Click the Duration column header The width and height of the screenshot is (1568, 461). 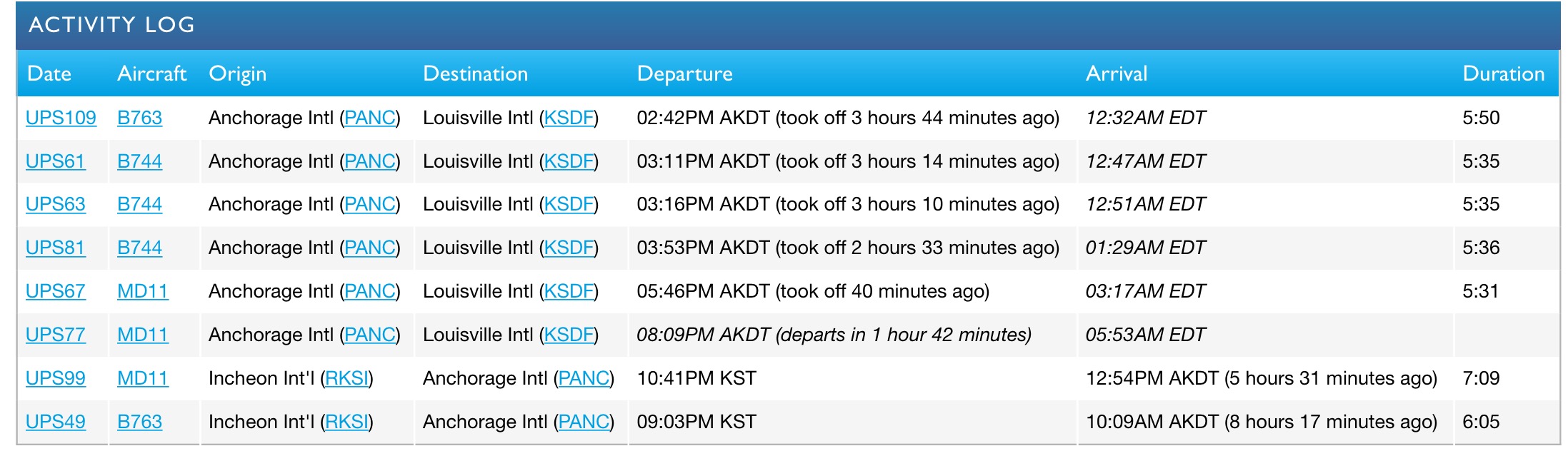pyautogui.click(x=1503, y=74)
